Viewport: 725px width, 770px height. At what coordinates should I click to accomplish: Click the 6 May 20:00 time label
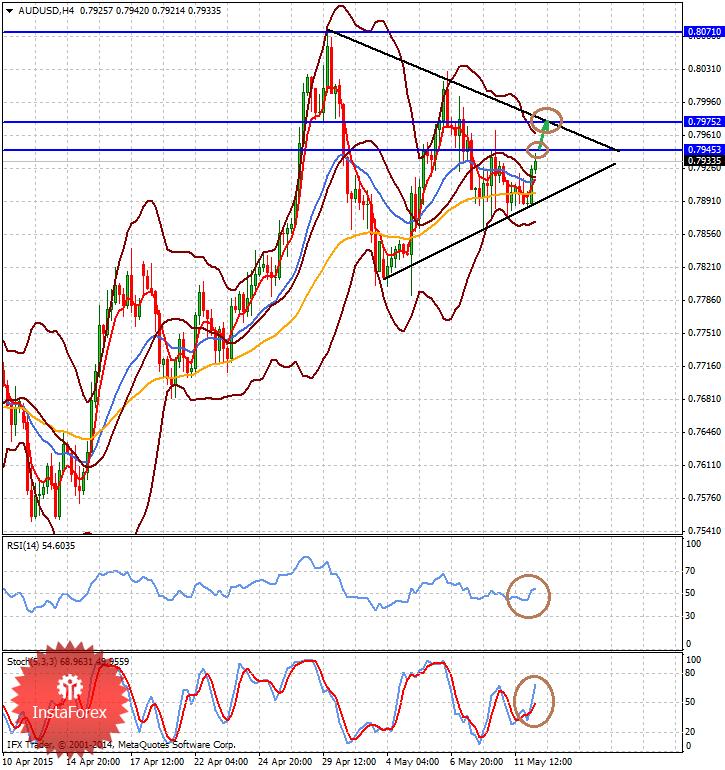coord(476,762)
